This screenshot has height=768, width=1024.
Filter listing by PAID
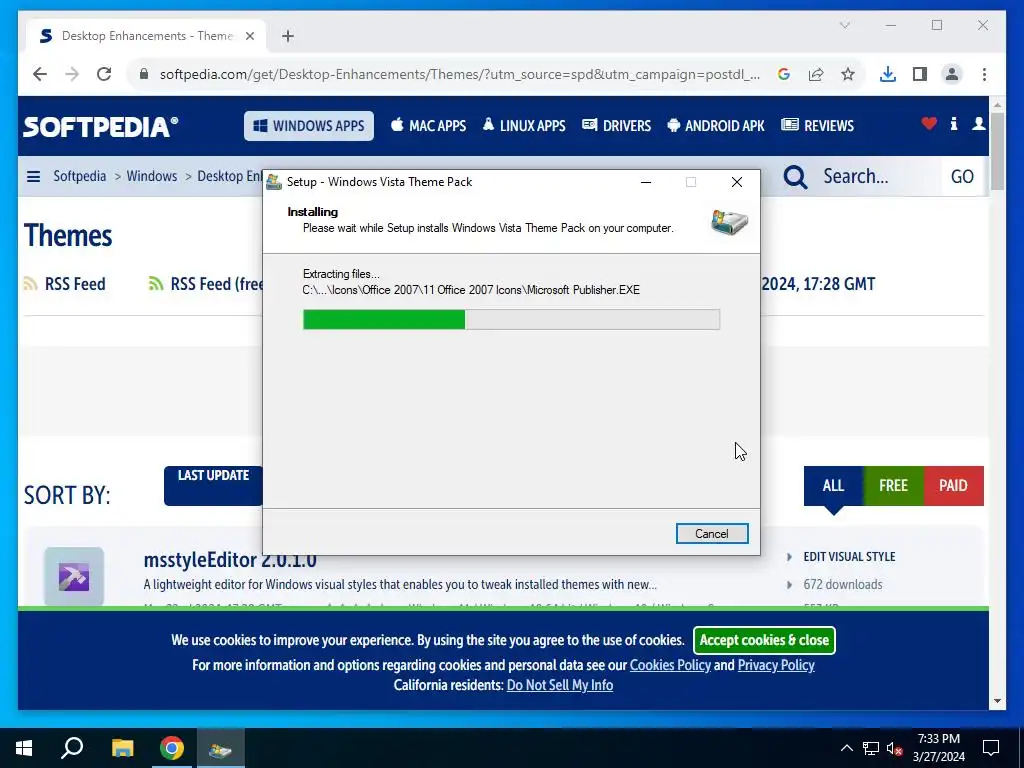[x=953, y=485]
